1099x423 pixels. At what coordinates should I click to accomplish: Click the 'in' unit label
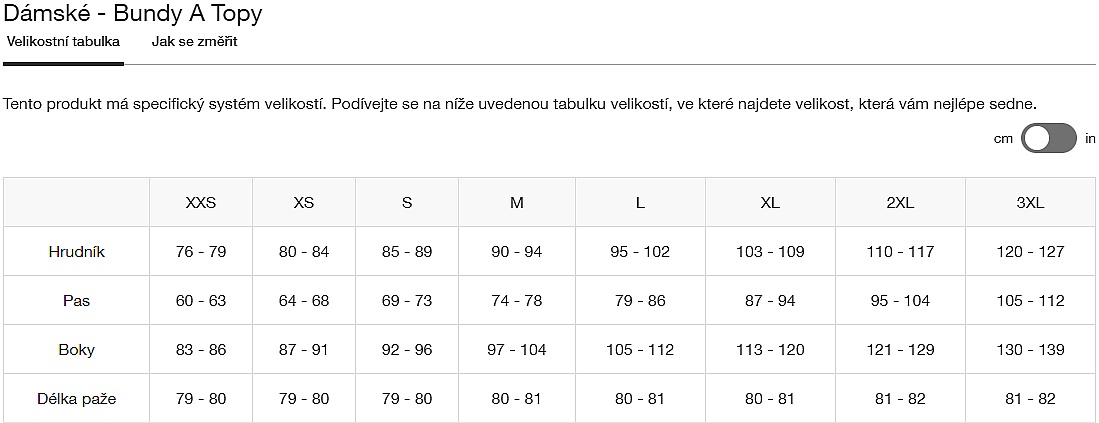(1090, 139)
